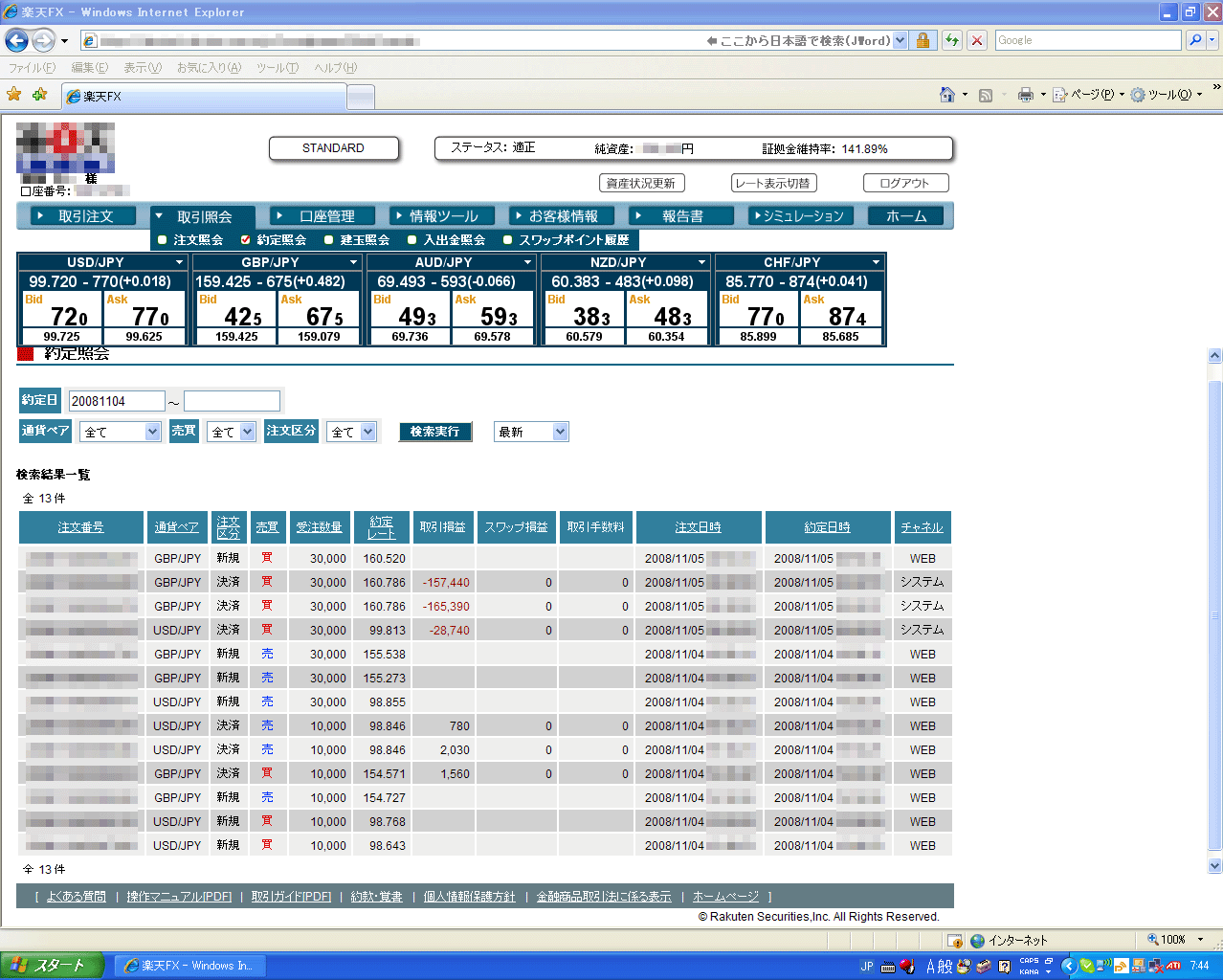Screen dimensions: 1223x980
Task: Click the Home icon in IE toolbar
Action: pyautogui.click(x=947, y=94)
